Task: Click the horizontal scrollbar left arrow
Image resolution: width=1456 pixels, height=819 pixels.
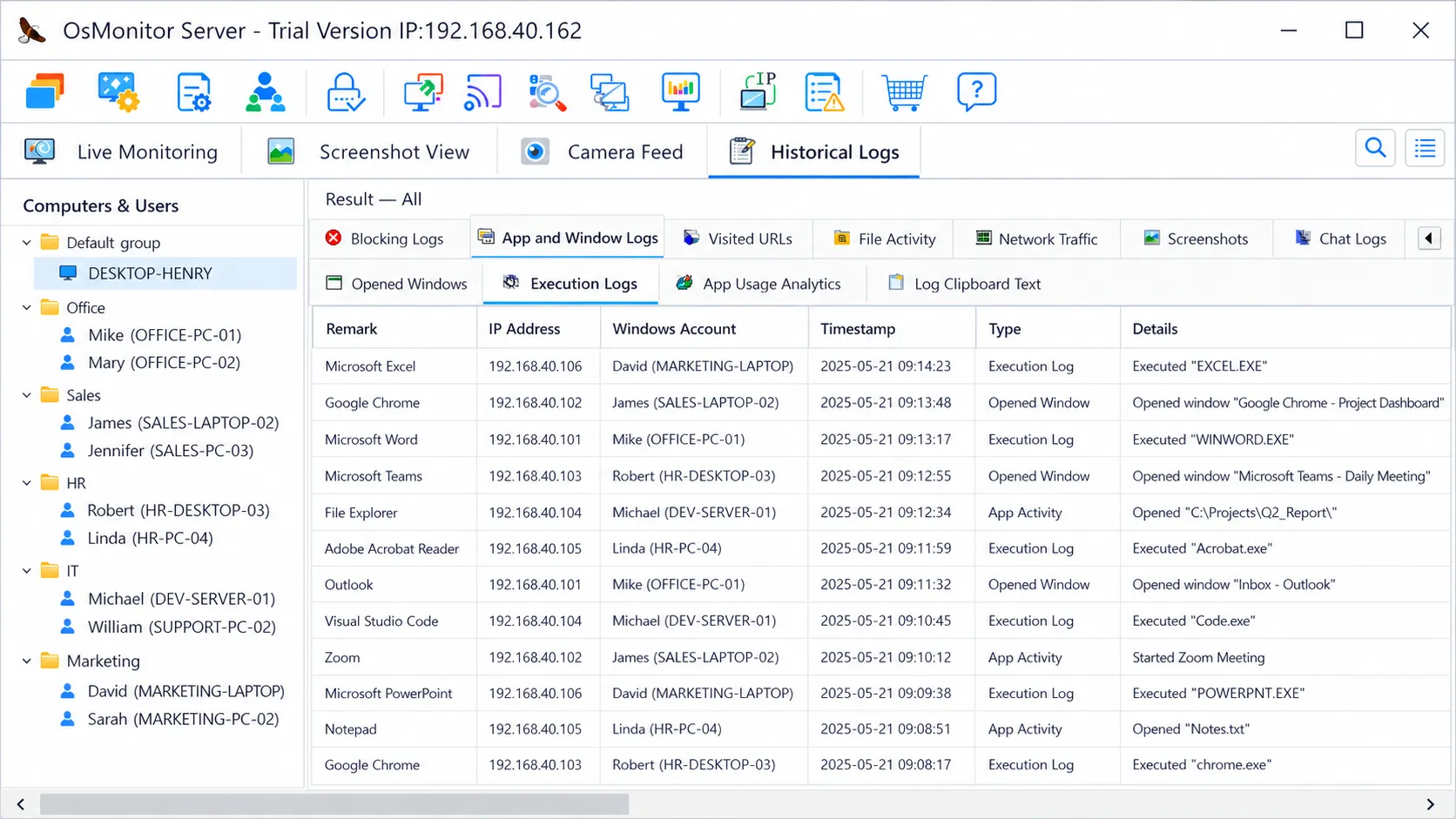Action: point(21,804)
